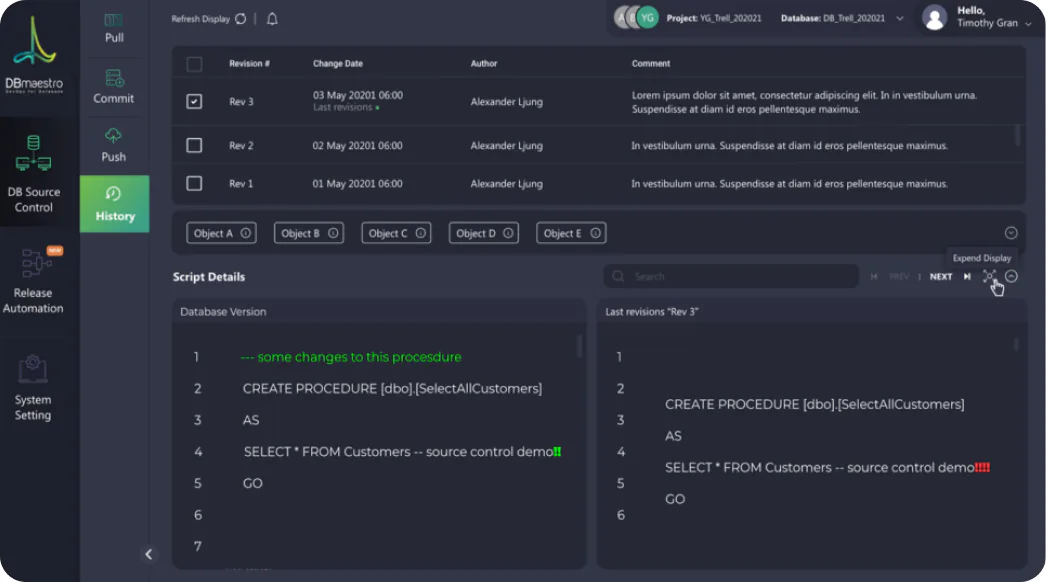Click the Comment column header
The height and width of the screenshot is (582, 1046).
click(651, 63)
